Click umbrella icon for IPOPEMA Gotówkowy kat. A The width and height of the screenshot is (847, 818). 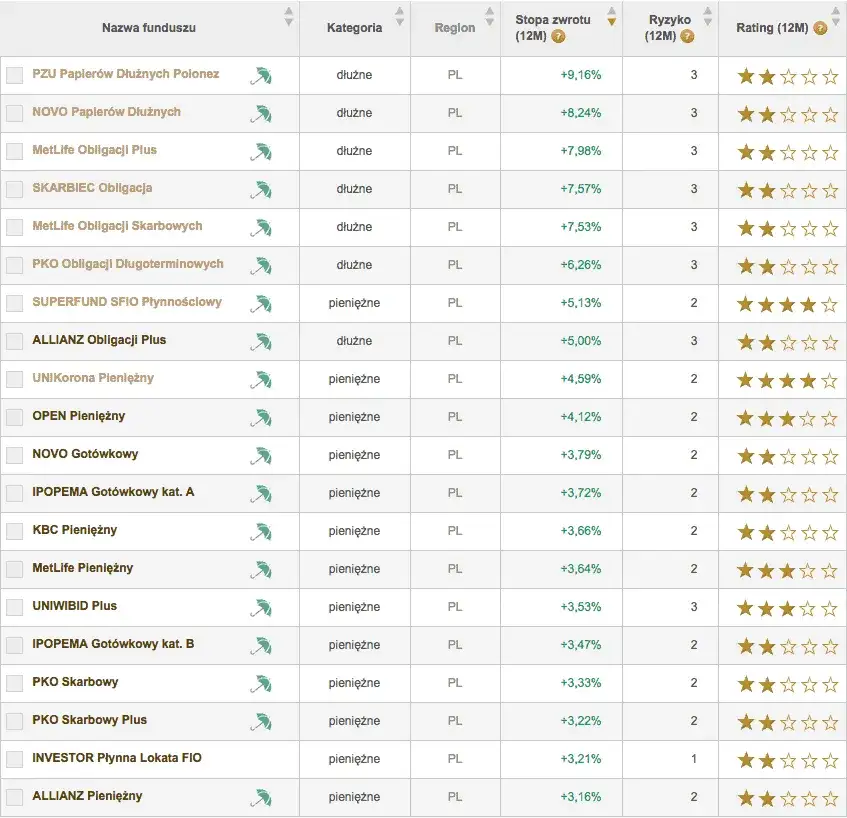261,494
